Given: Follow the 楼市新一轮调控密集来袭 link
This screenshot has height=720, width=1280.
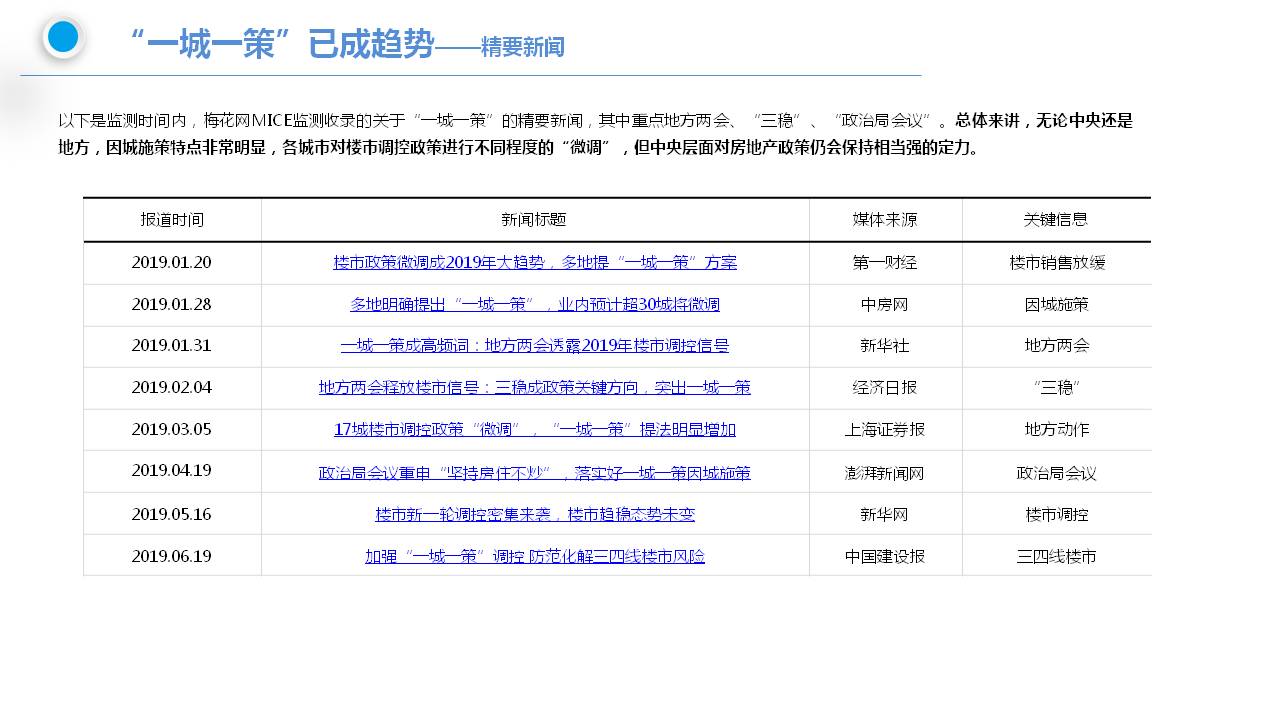Looking at the screenshot, I should tap(535, 515).
